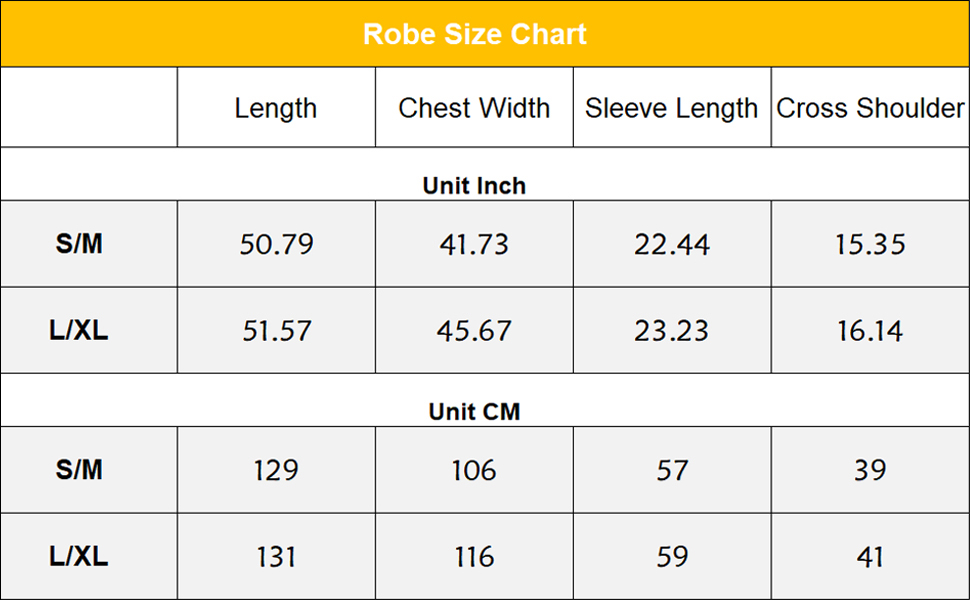Image resolution: width=970 pixels, height=600 pixels.
Task: Select the 23.23 sleeve length value
Action: (x=672, y=331)
